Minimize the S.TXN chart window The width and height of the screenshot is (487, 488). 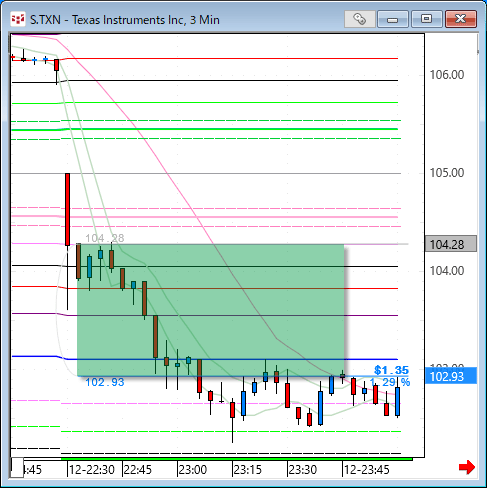pos(393,19)
